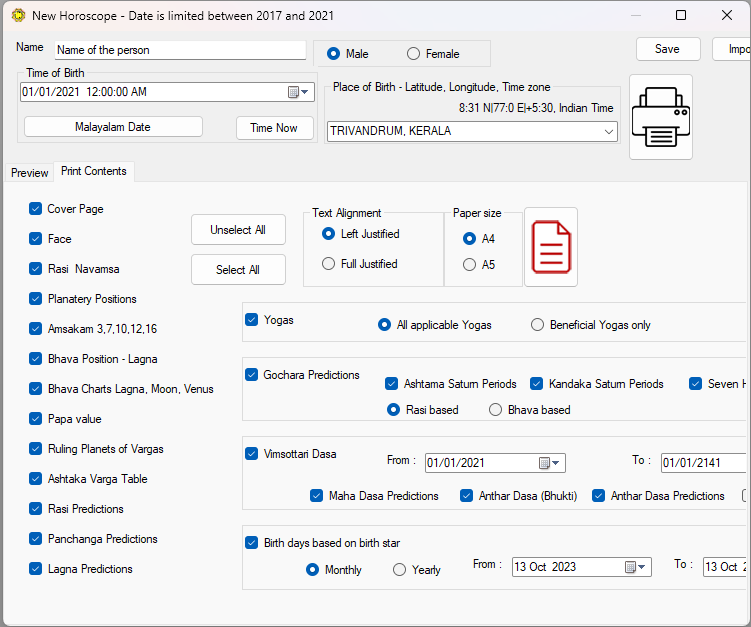
Task: Select the Female radio button
Action: click(x=413, y=54)
